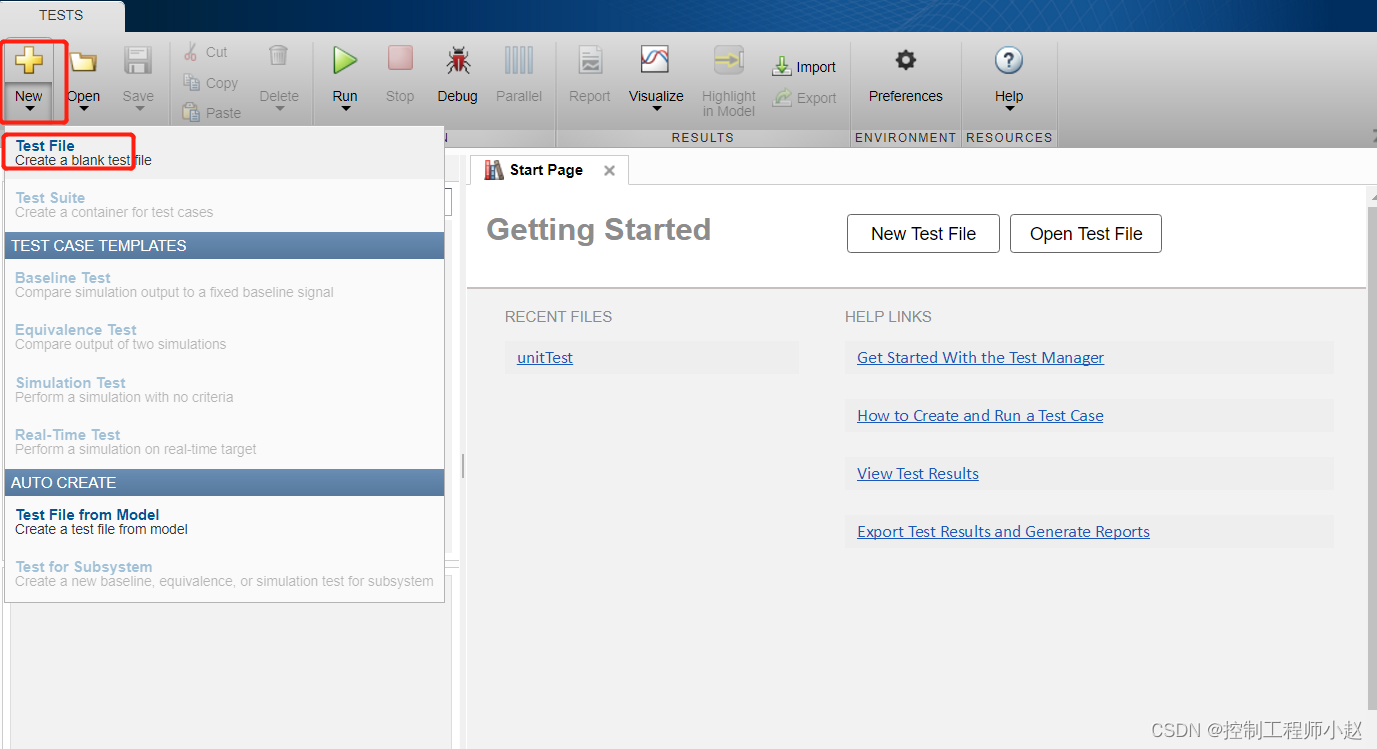The width and height of the screenshot is (1377, 749).
Task: Click the Paste clipboard icon
Action: pyautogui.click(x=191, y=113)
